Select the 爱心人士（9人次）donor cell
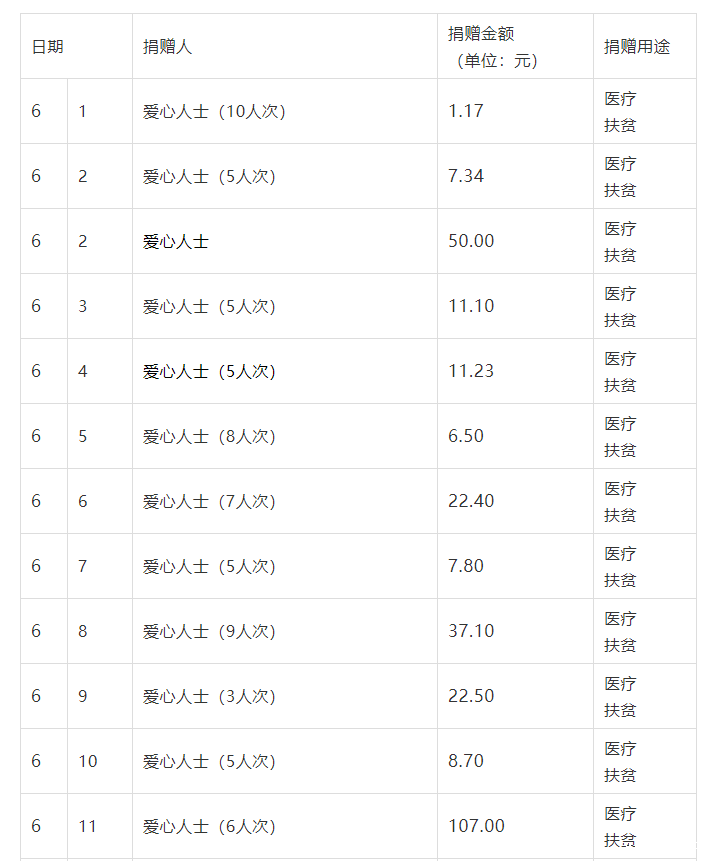 [x=209, y=631]
